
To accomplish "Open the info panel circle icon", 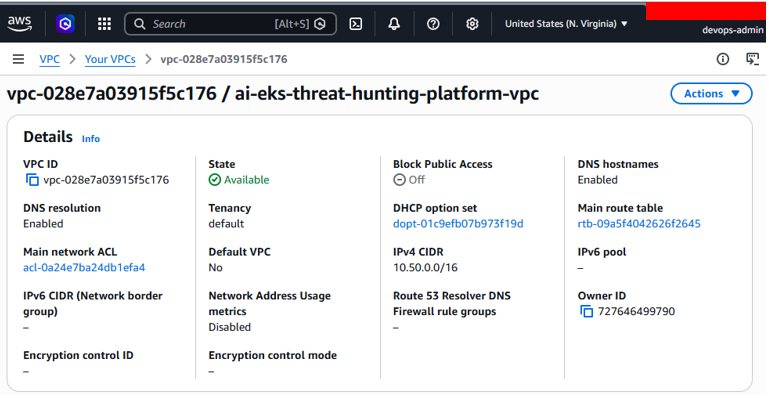I will pyautogui.click(x=722, y=59).
